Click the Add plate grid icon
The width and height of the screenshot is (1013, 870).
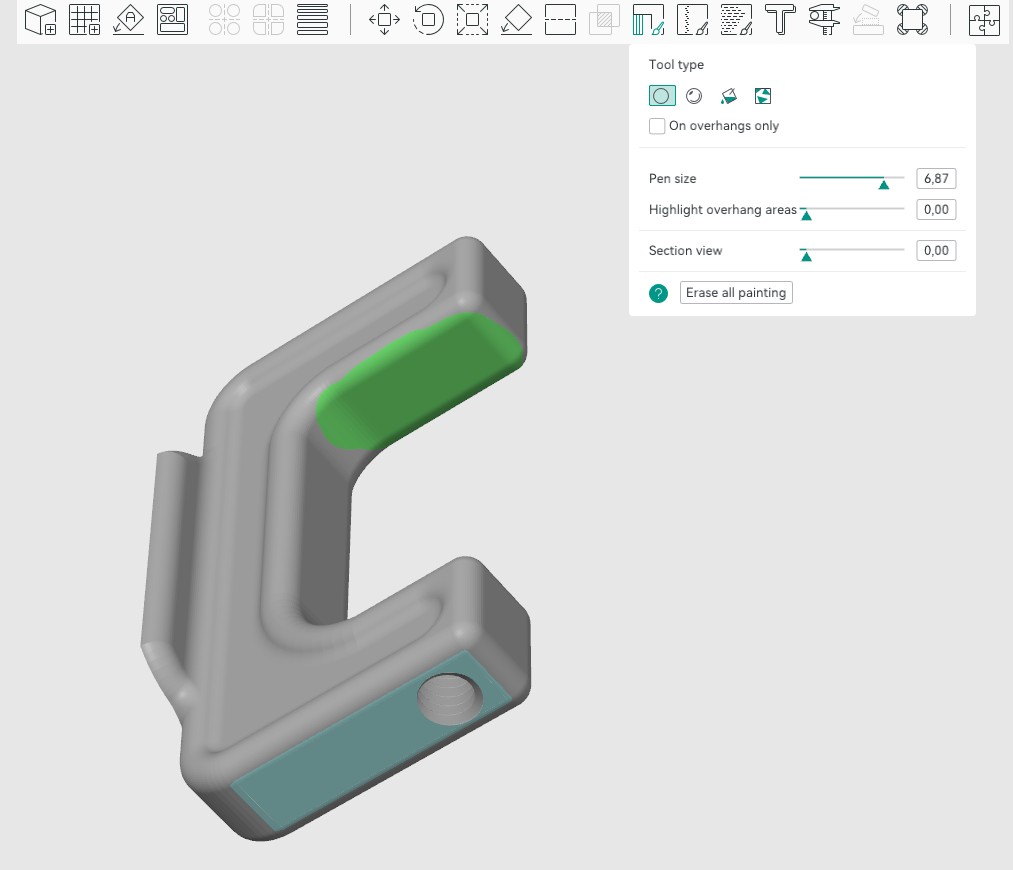[85, 19]
